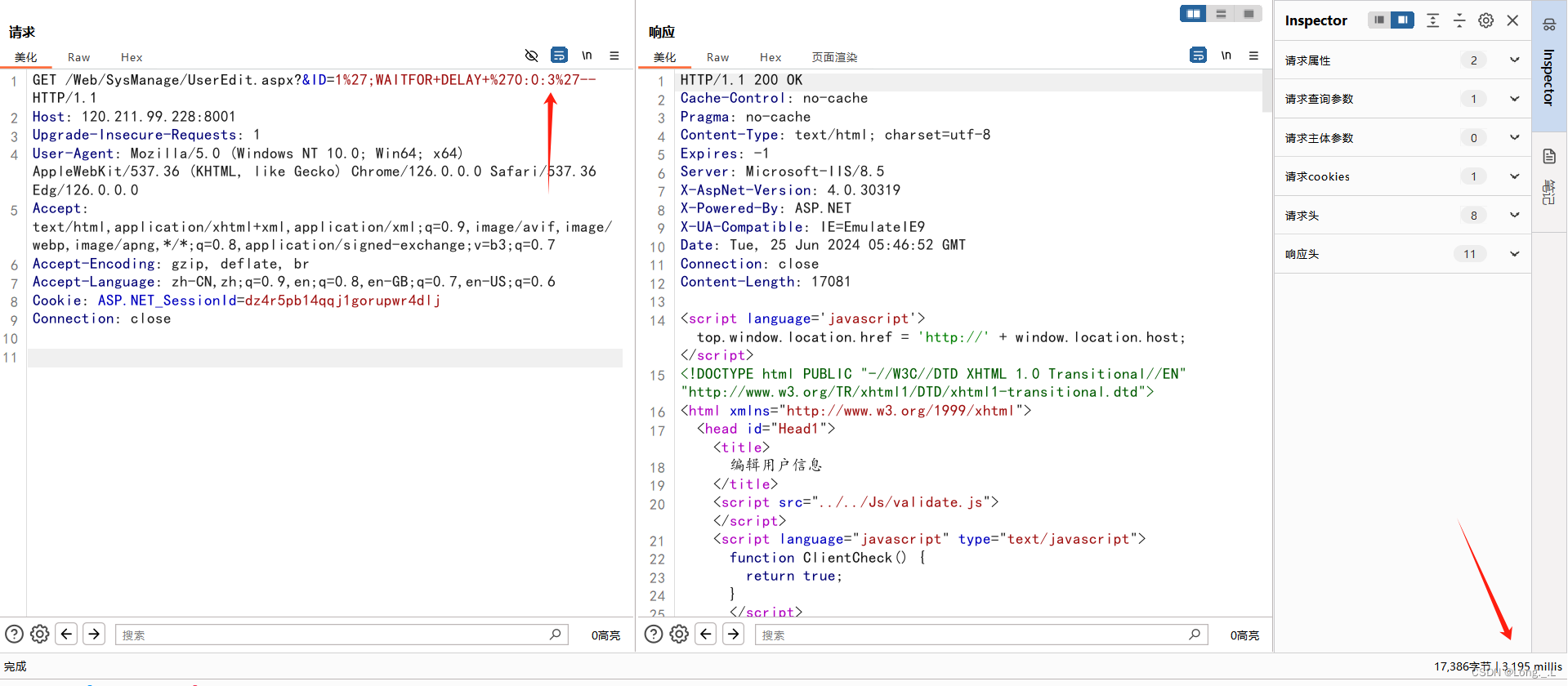
Task: Toggle \n newline display in response pane
Action: pyautogui.click(x=1226, y=56)
